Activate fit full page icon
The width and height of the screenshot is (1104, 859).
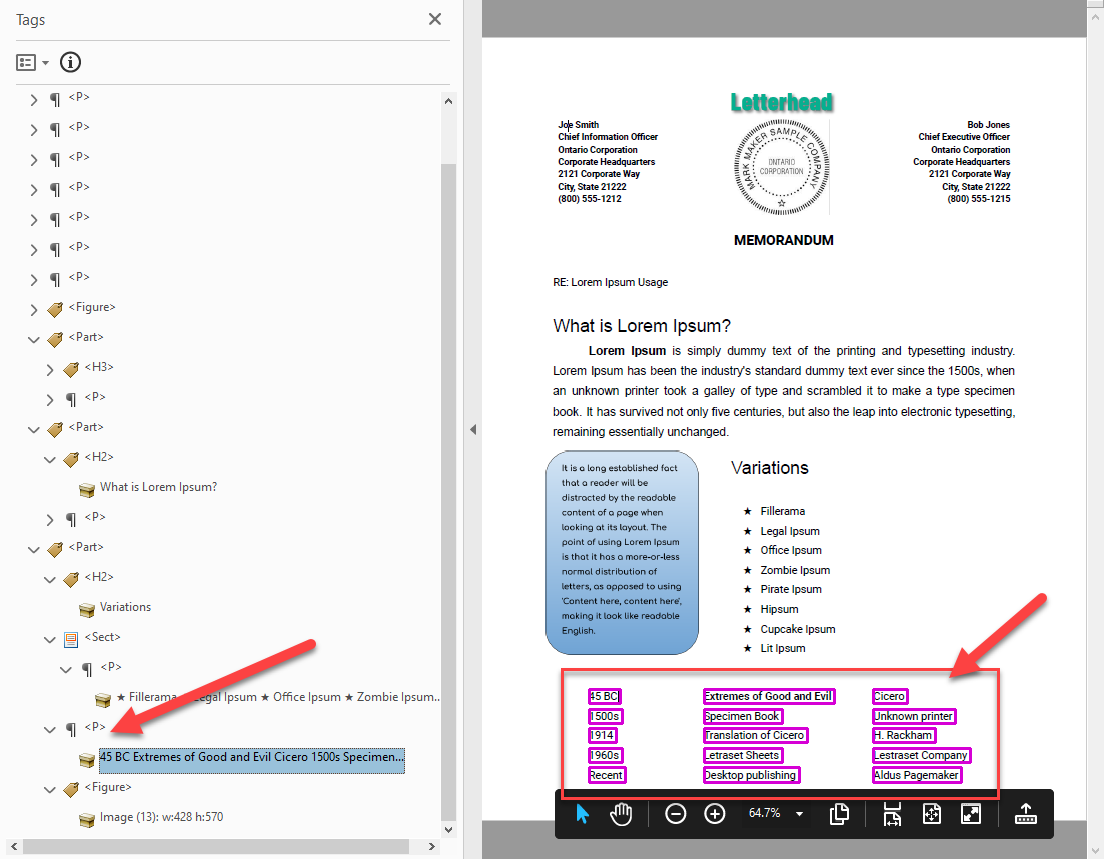[931, 814]
